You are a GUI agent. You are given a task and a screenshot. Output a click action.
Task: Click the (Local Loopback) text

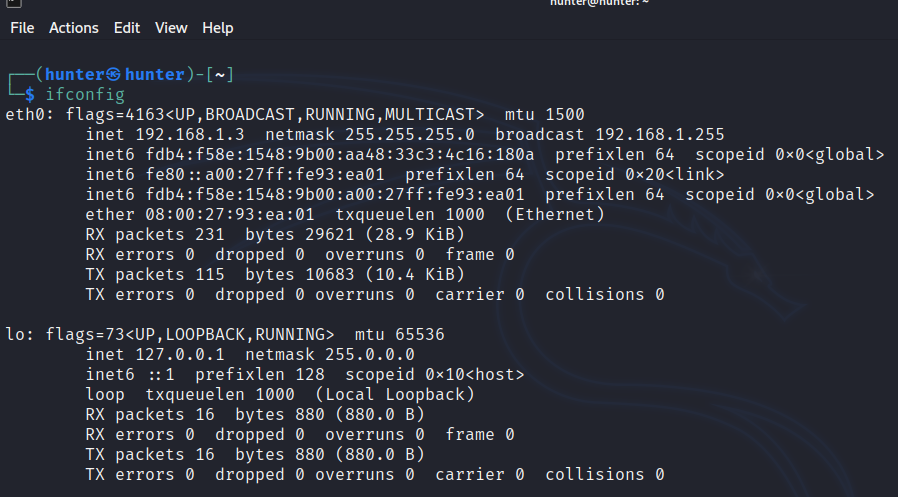(x=395, y=395)
